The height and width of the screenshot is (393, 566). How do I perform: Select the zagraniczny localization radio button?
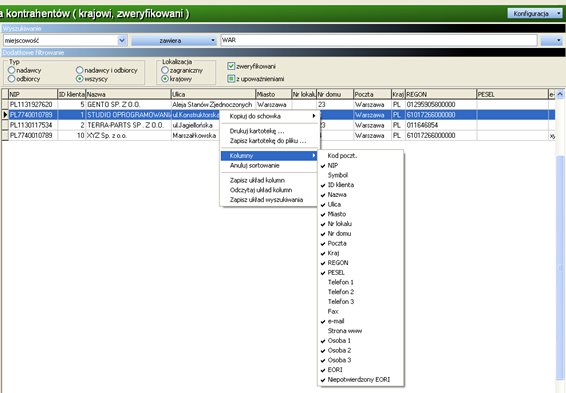pos(165,70)
